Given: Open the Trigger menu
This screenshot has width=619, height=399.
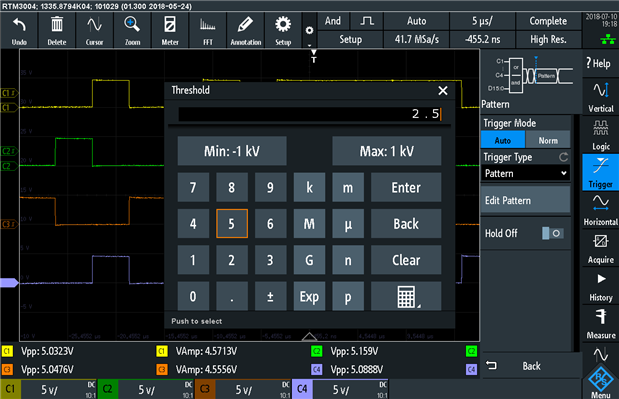Looking at the screenshot, I should [600, 172].
